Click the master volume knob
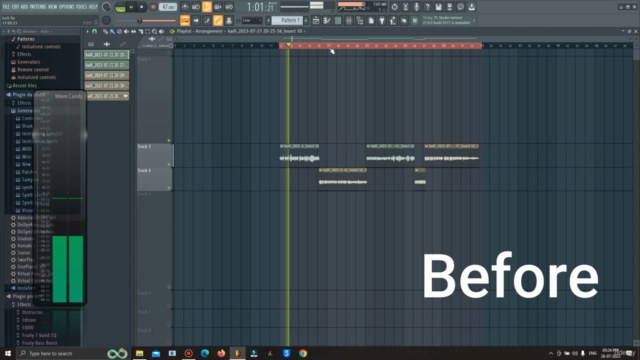 click(x=106, y=7)
